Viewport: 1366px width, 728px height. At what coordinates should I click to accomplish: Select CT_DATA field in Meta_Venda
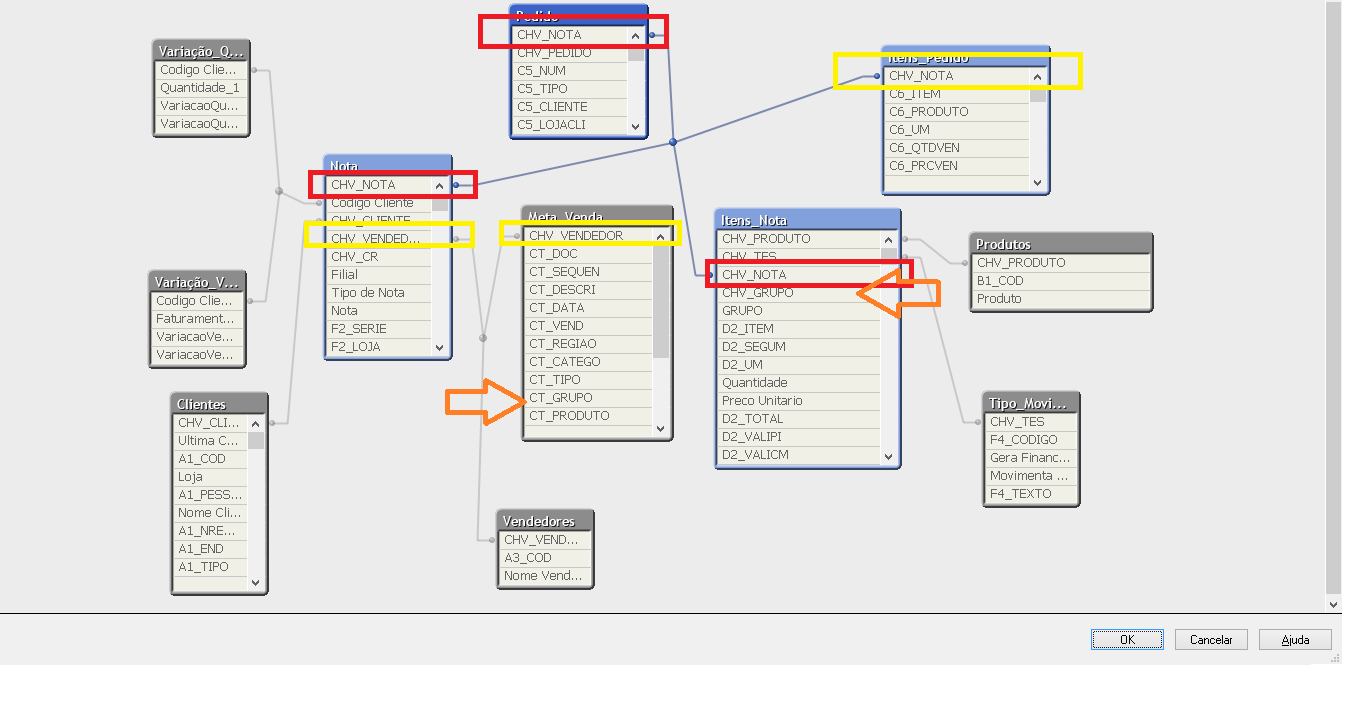[x=589, y=308]
